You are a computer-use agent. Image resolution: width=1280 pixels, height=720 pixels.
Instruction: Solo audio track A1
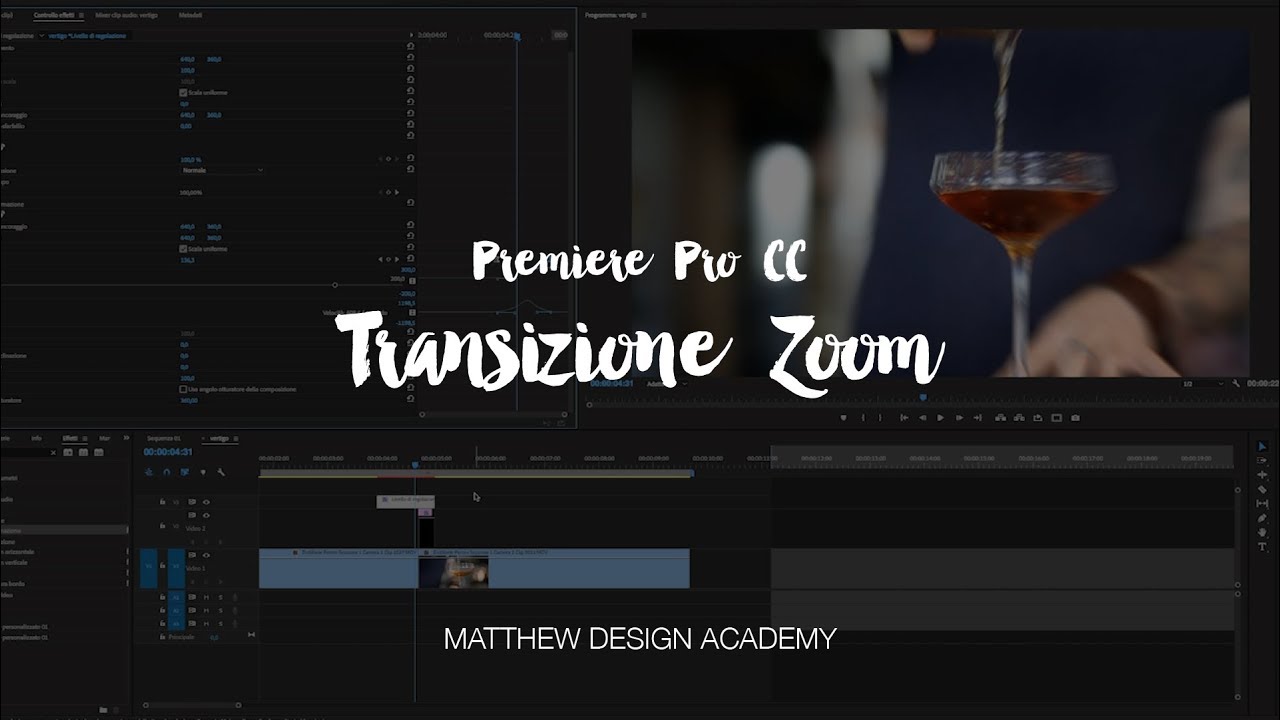coord(220,598)
